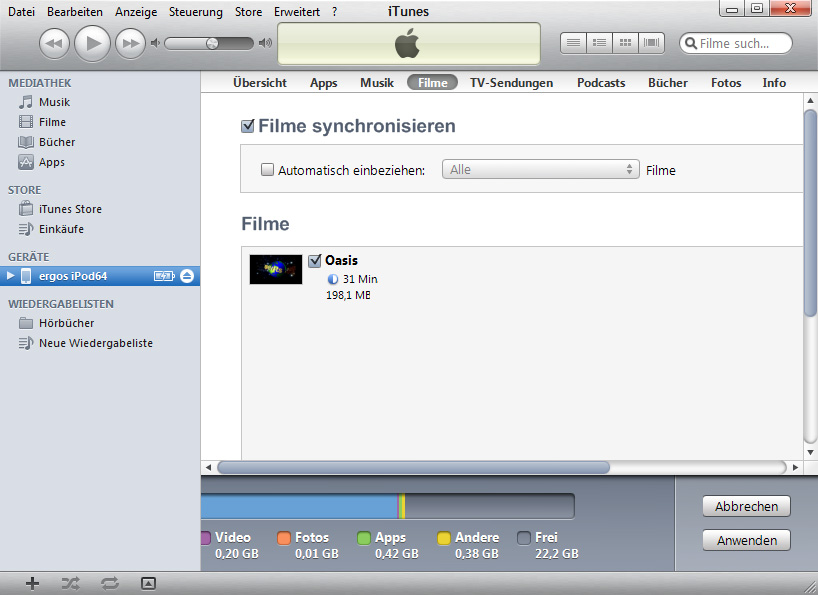Click the plus icon to add playlist

(x=32, y=584)
